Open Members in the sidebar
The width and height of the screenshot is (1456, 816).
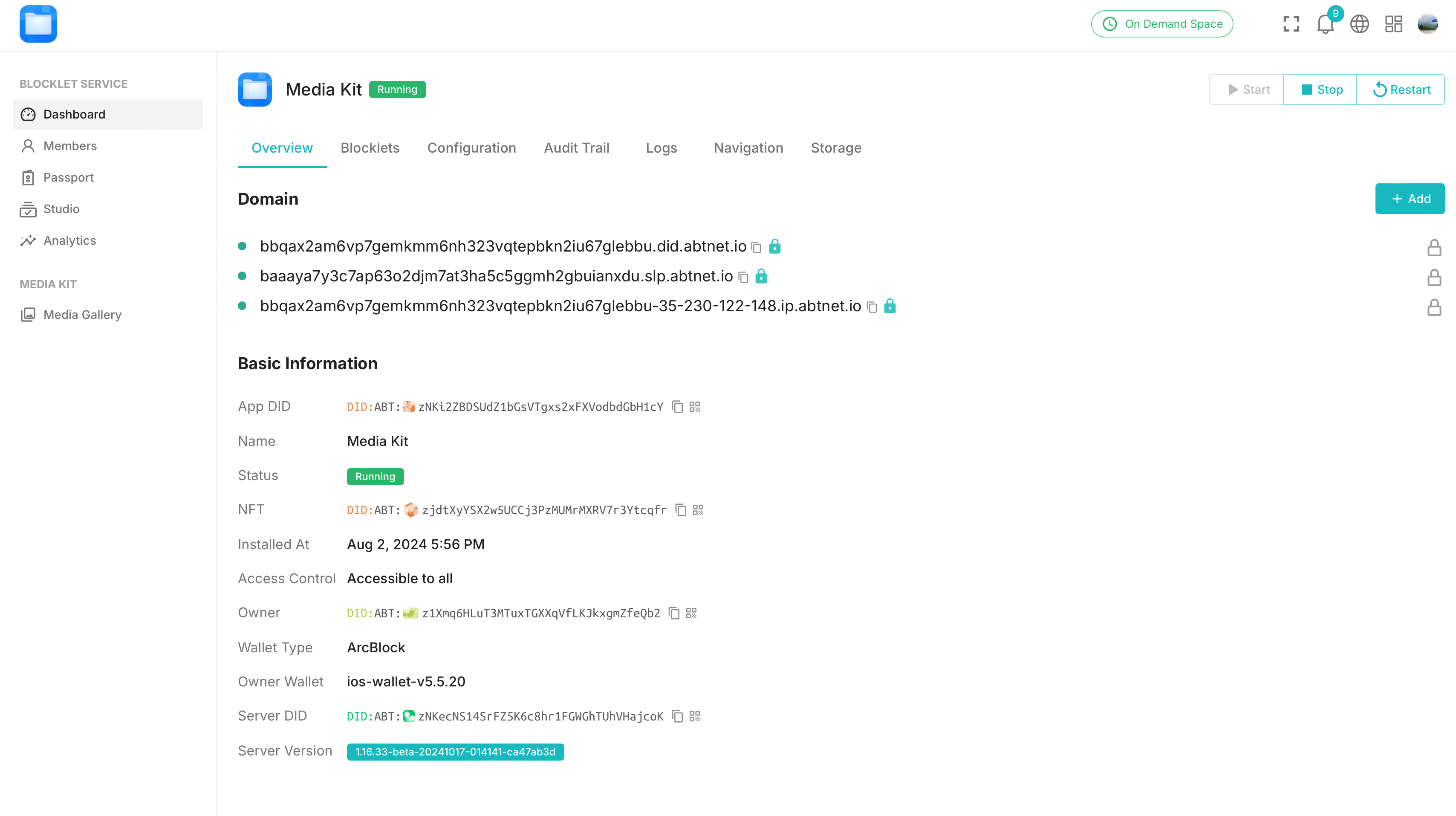(x=107, y=146)
